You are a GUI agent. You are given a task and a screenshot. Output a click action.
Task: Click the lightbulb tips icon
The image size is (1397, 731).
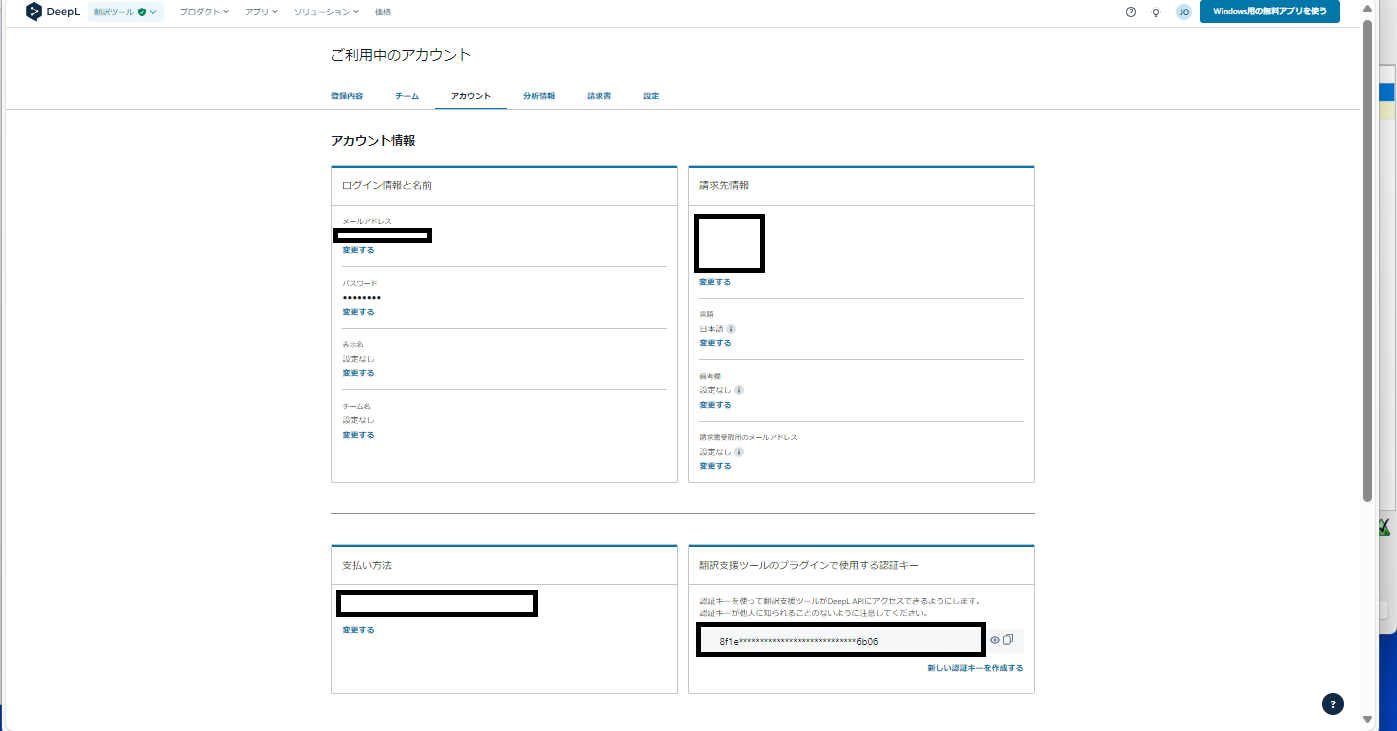point(1156,12)
